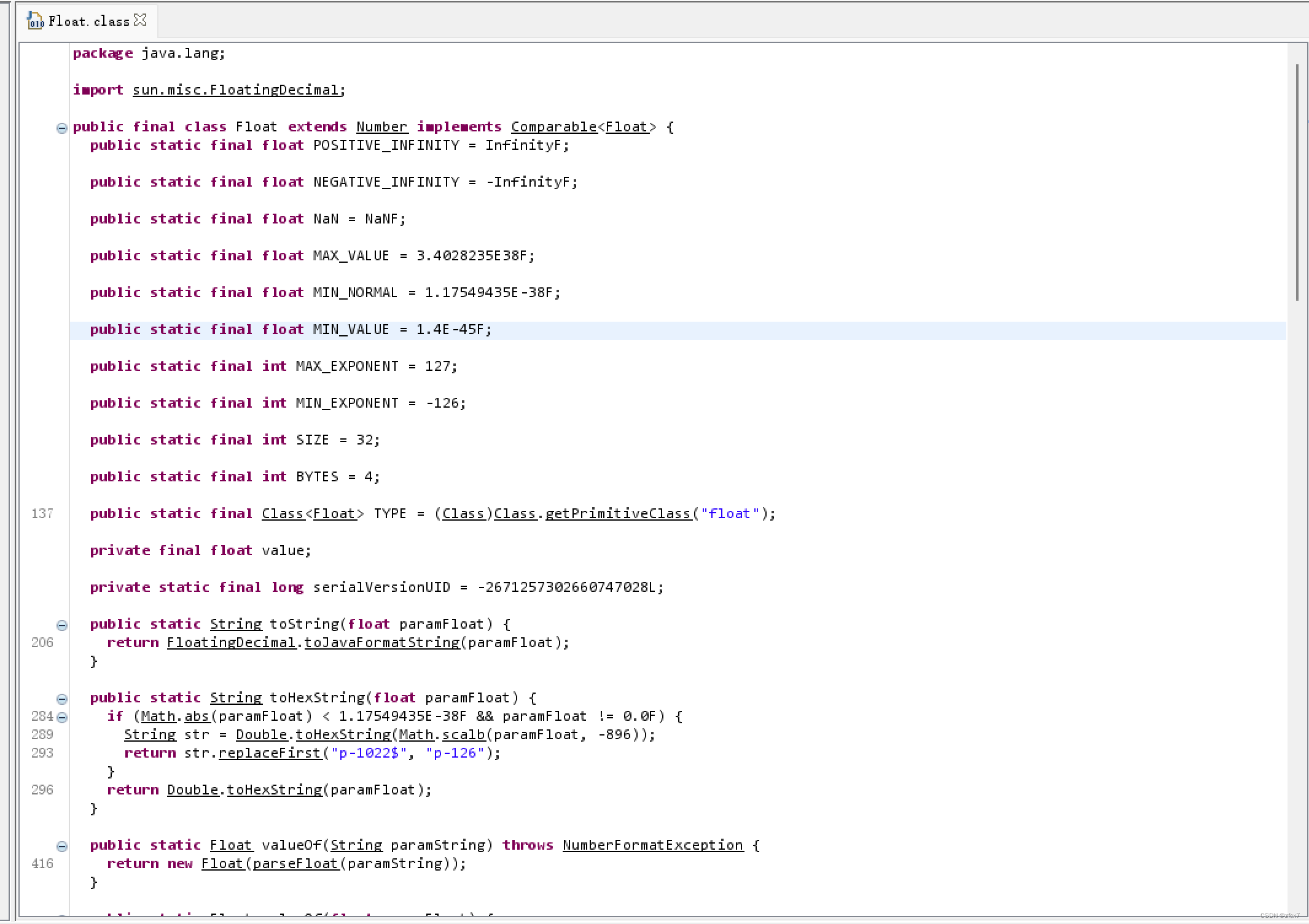The height and width of the screenshot is (924, 1309).
Task: Click the replaceFirst method link
Action: (270, 753)
